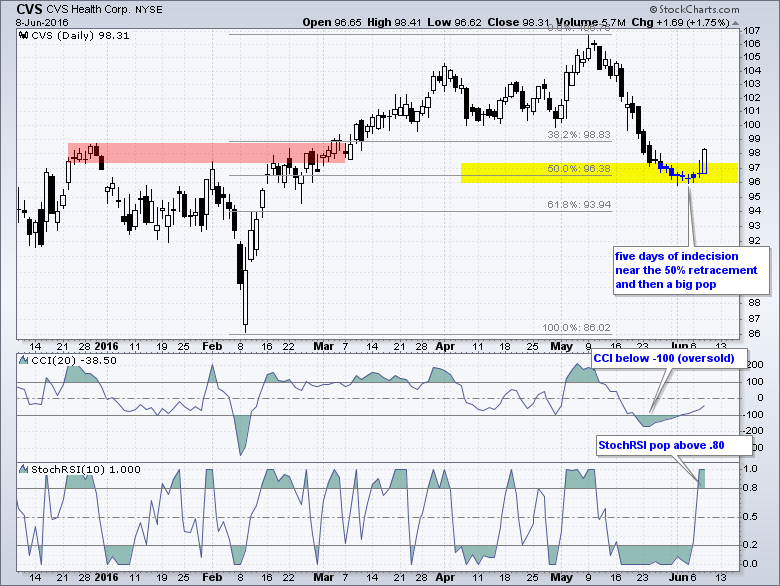Click the yellow 50% retracement zone
The height and width of the screenshot is (586, 780).
(599, 173)
